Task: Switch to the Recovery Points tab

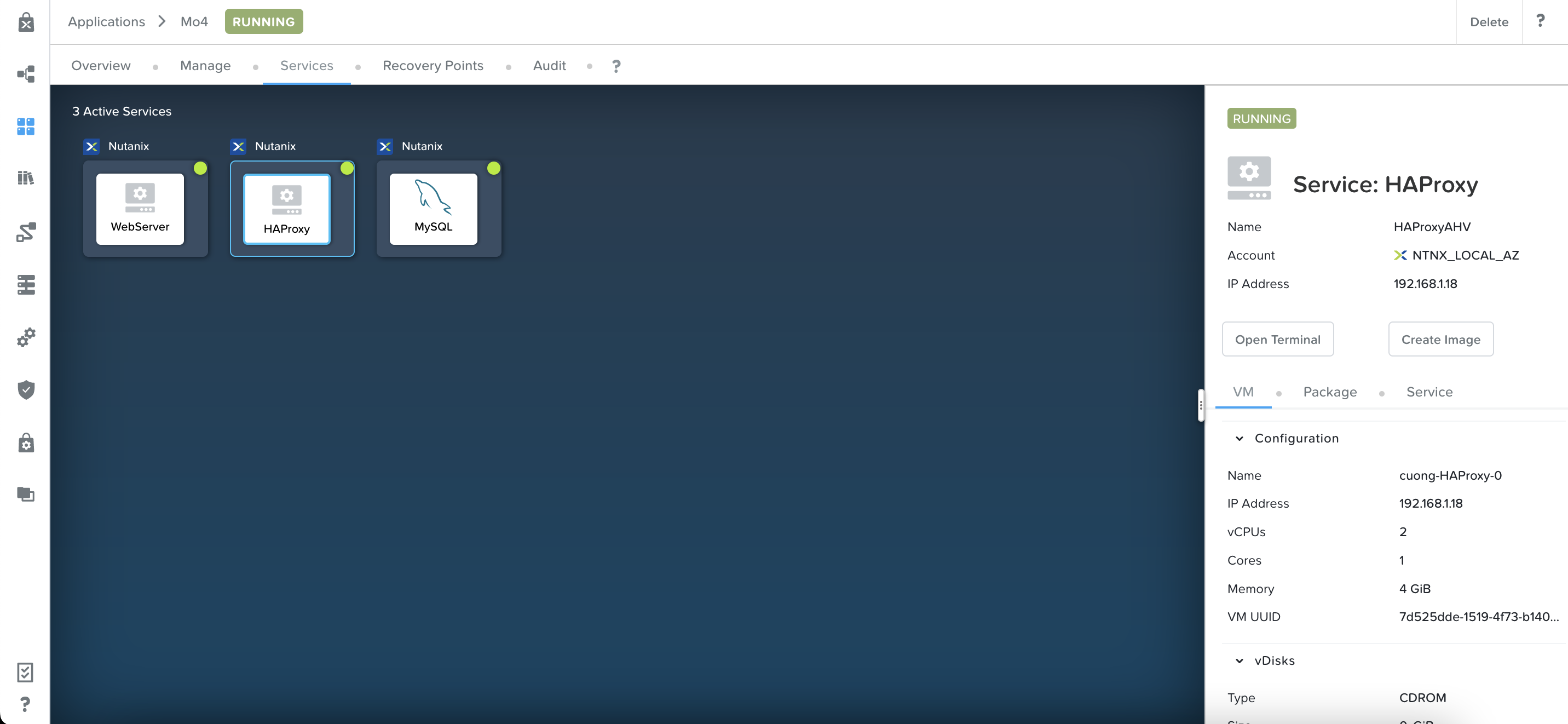Action: coord(433,66)
